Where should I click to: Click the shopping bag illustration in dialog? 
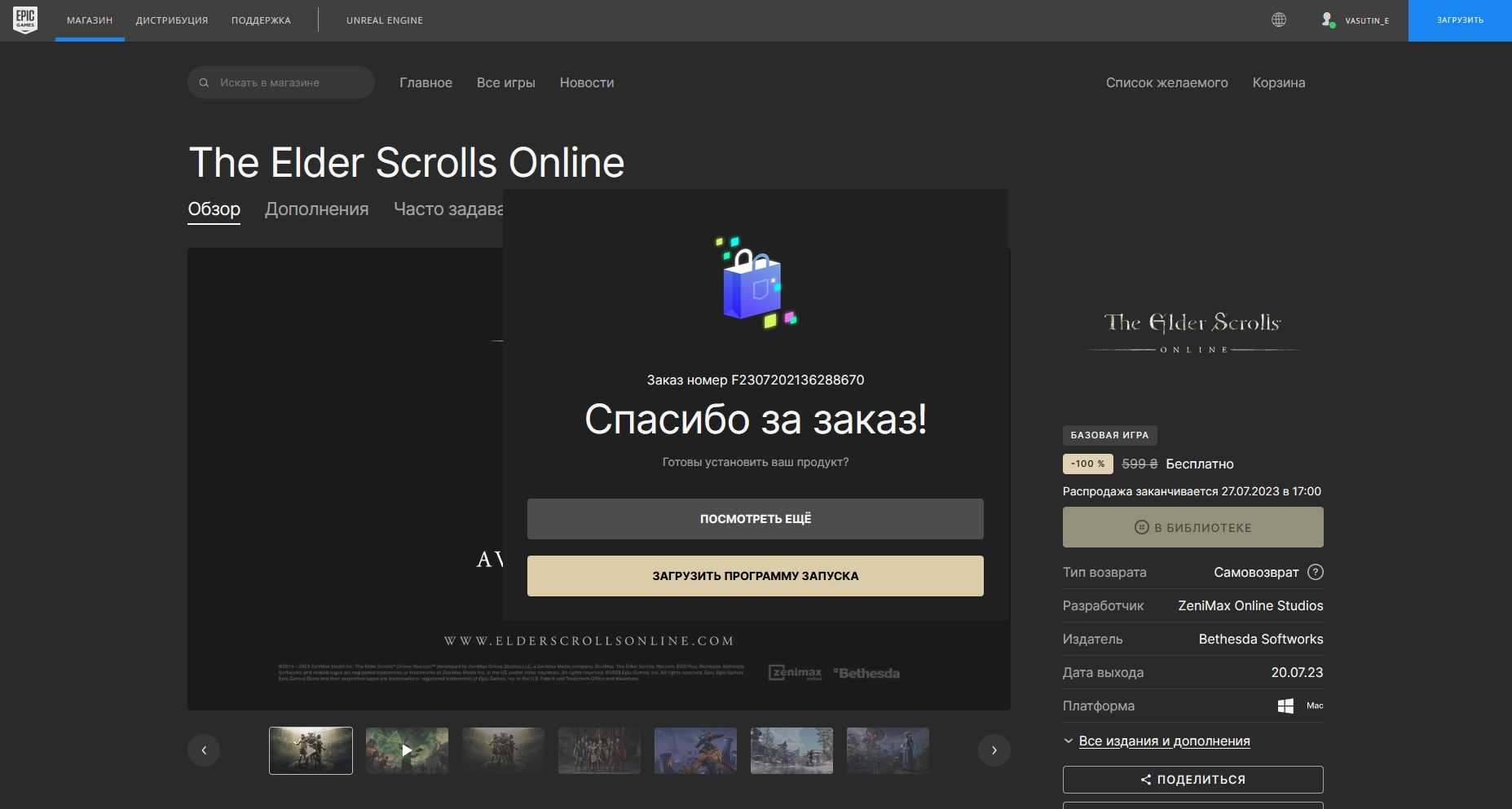point(755,283)
